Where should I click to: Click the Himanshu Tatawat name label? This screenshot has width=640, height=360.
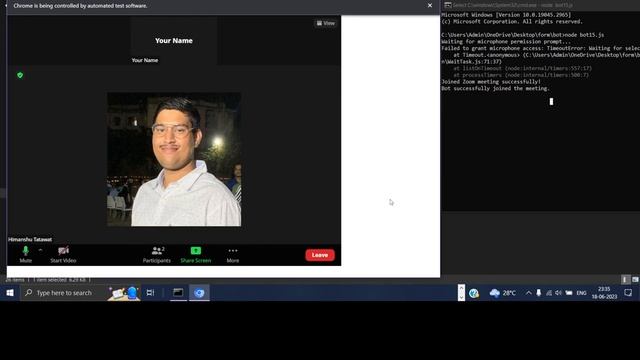pyautogui.click(x=30, y=240)
